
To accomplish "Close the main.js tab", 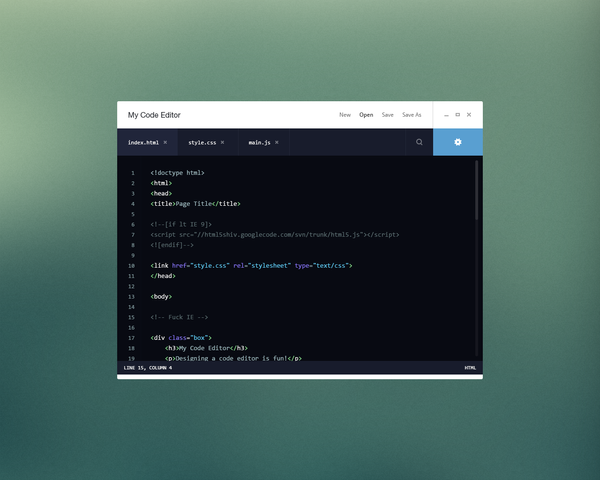I will [277, 142].
